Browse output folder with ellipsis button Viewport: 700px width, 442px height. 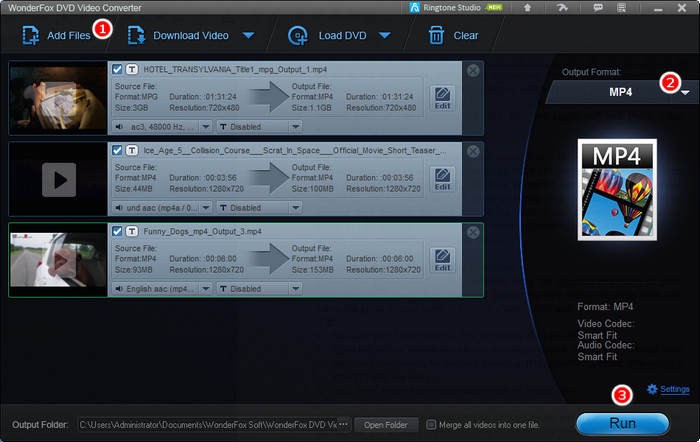pos(343,424)
